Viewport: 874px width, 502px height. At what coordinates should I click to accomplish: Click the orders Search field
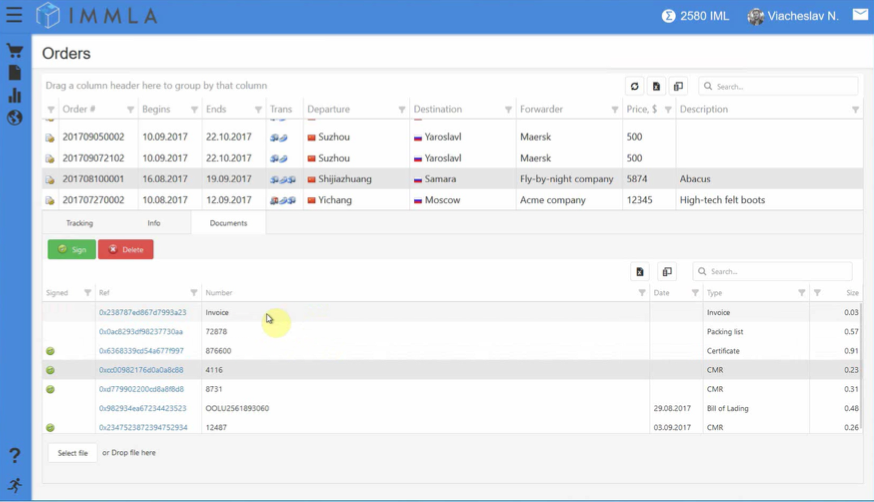point(778,86)
